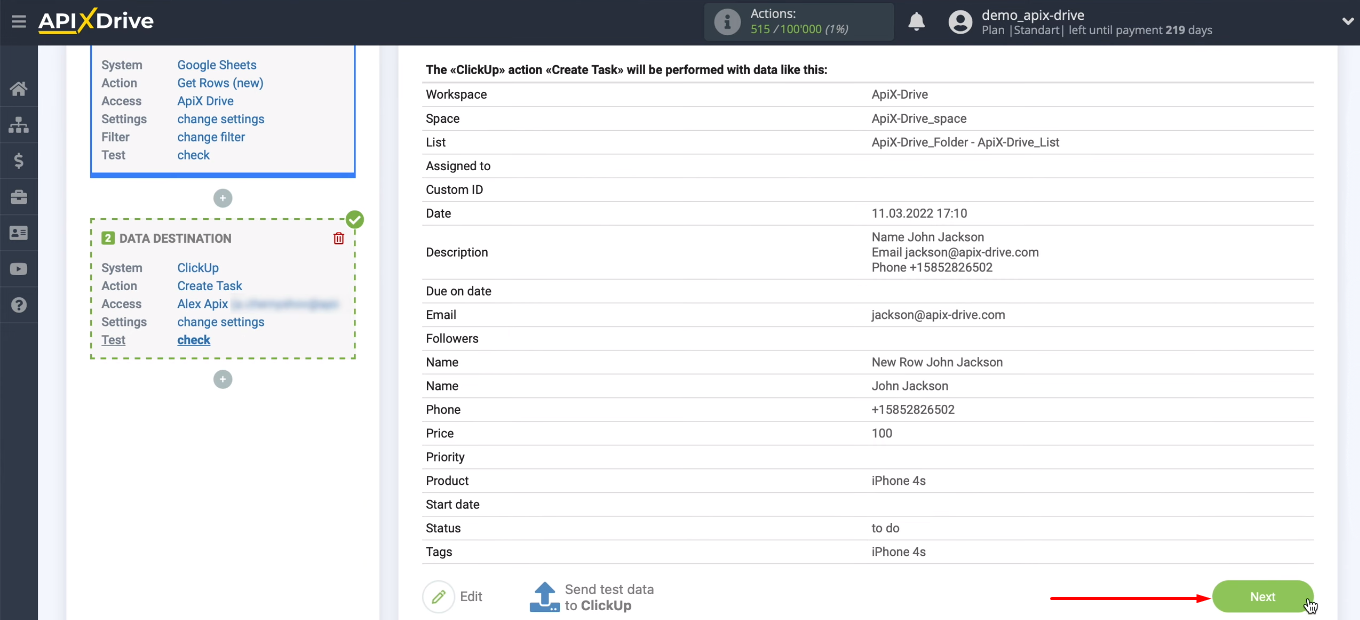Click the ApiX-Drive logo
Image resolution: width=1360 pixels, height=620 pixels.
(96, 21)
